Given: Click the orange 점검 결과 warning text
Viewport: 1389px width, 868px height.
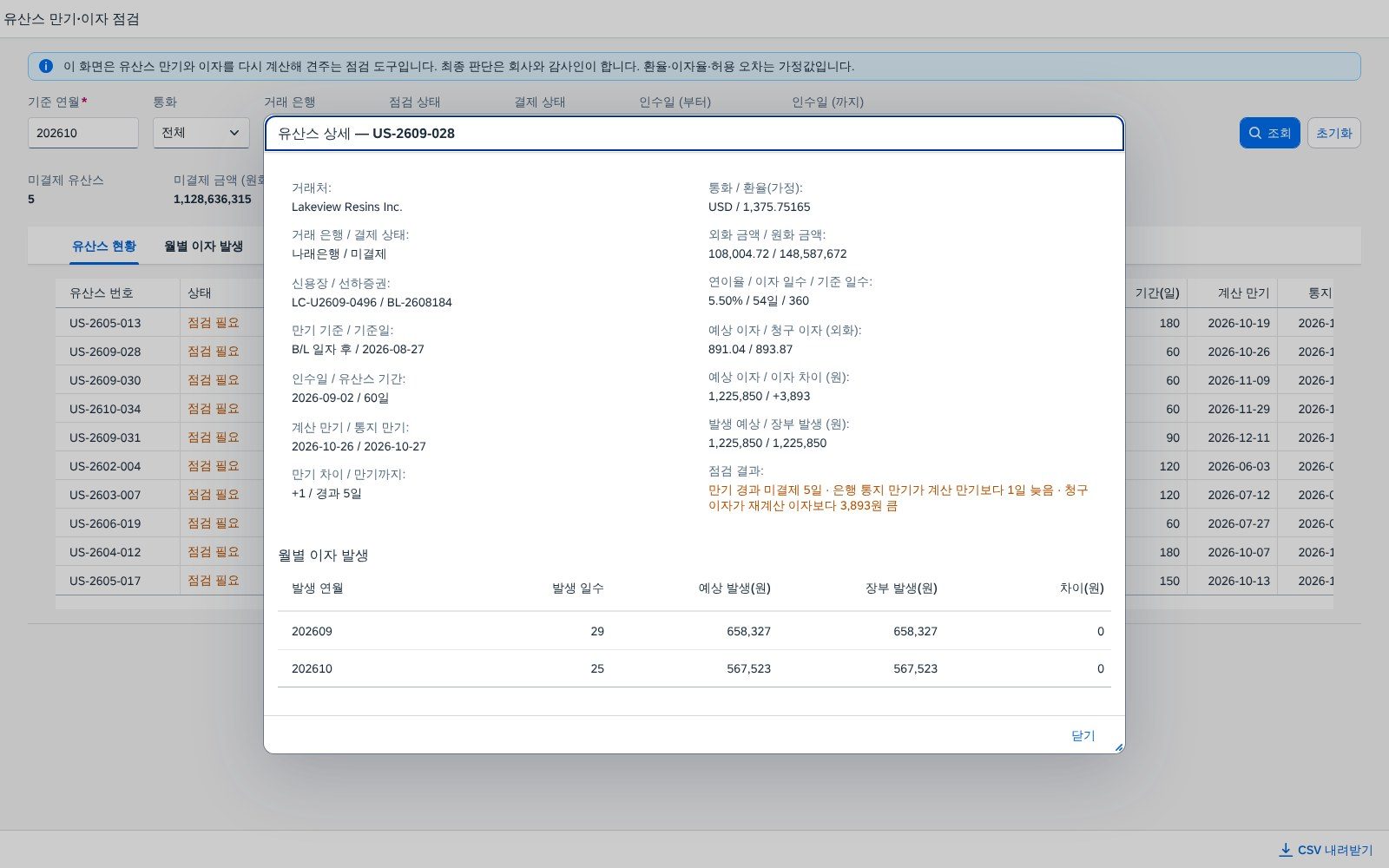Looking at the screenshot, I should tap(899, 497).
